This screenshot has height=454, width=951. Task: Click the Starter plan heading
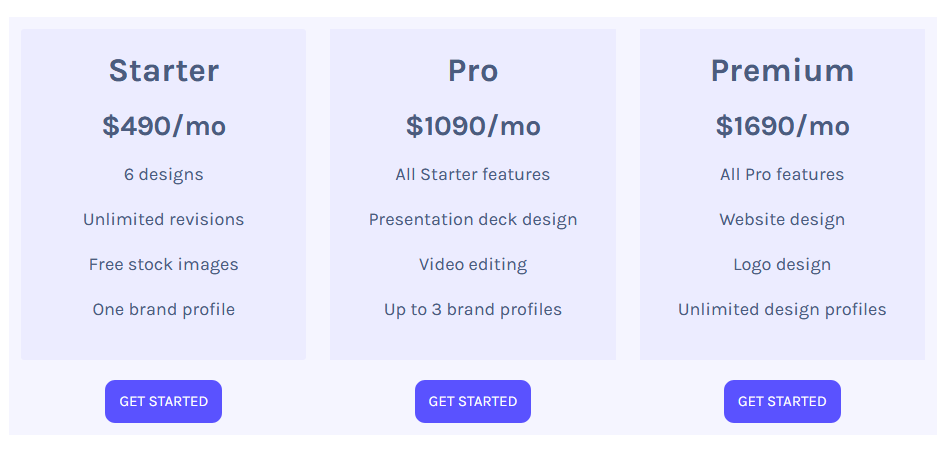[x=163, y=71]
